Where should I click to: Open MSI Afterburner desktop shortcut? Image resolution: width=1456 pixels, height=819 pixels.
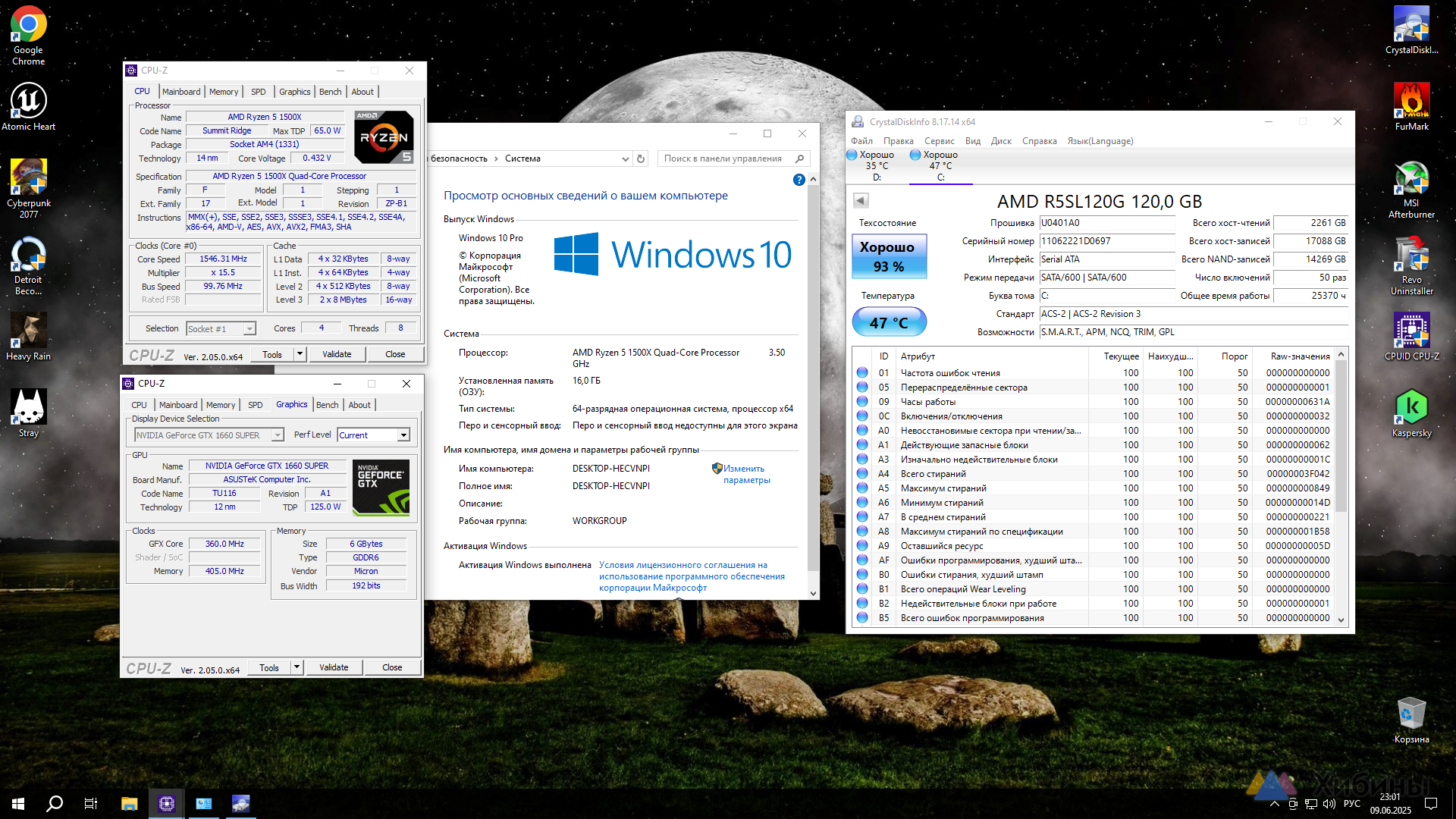[x=1411, y=189]
